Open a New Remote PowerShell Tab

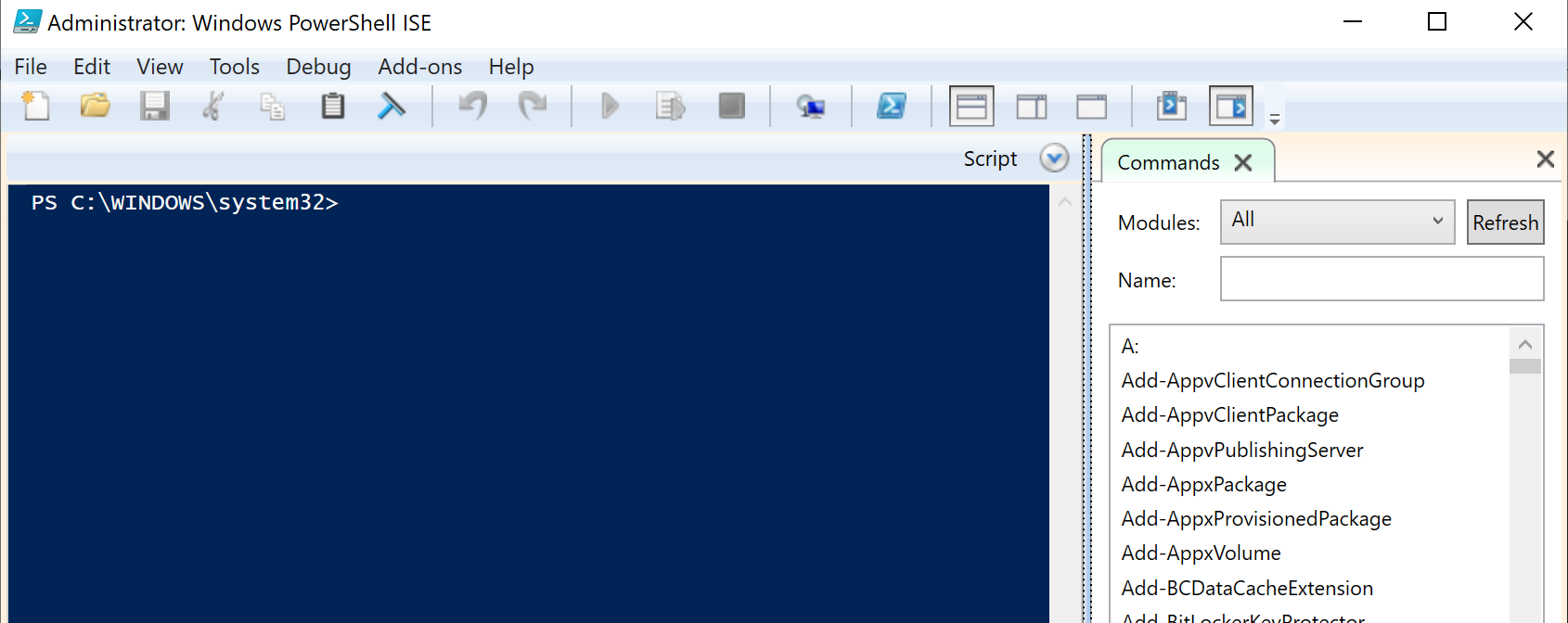pyautogui.click(x=811, y=107)
